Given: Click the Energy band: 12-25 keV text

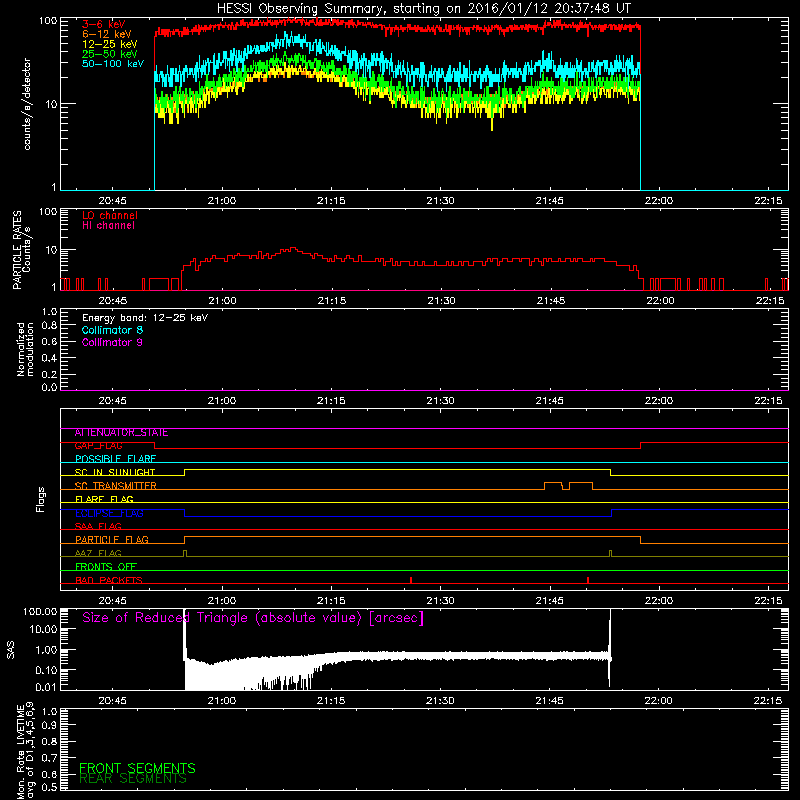Looking at the screenshot, I should click(145, 318).
